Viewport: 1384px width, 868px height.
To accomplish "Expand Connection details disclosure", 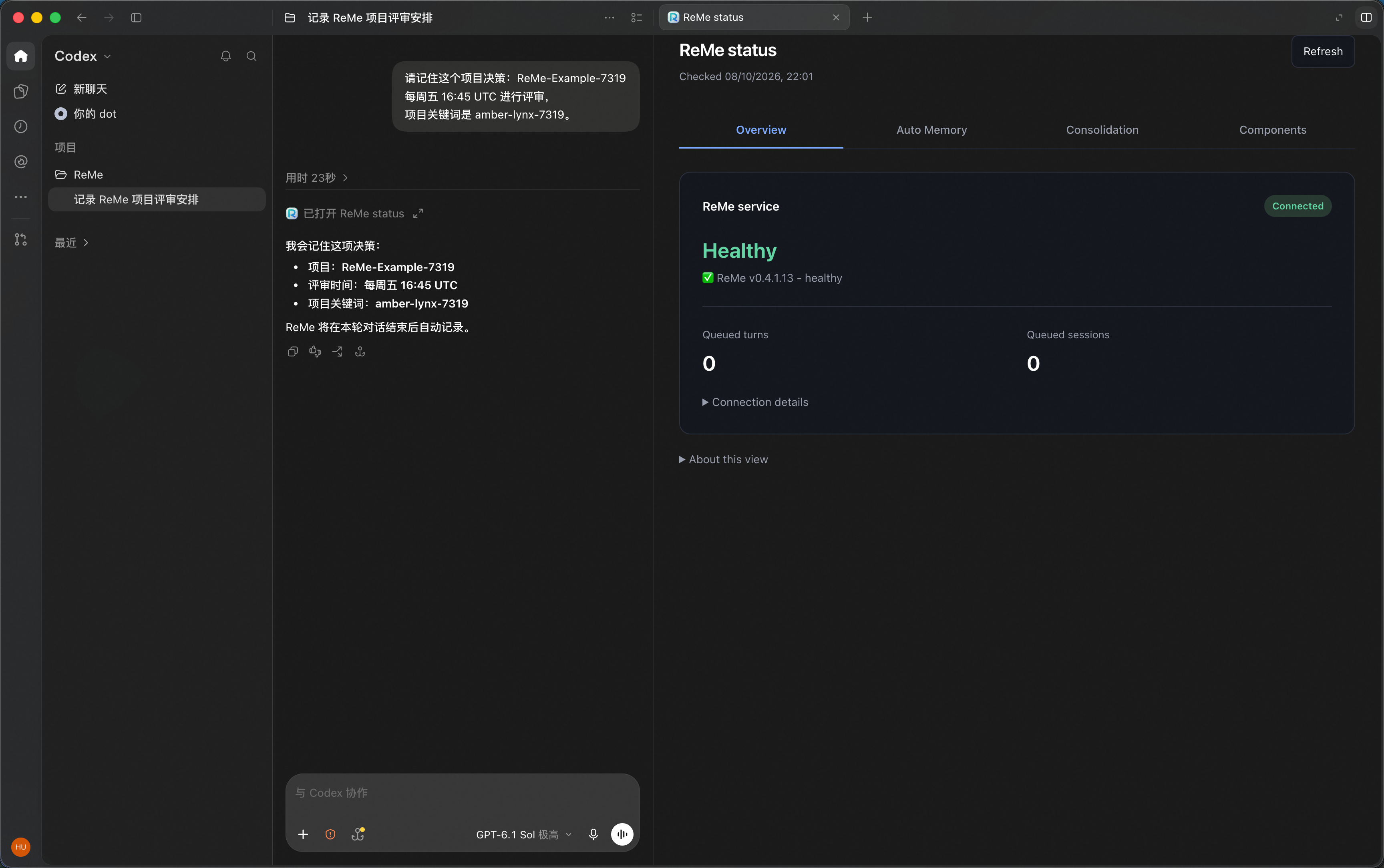I will point(755,402).
